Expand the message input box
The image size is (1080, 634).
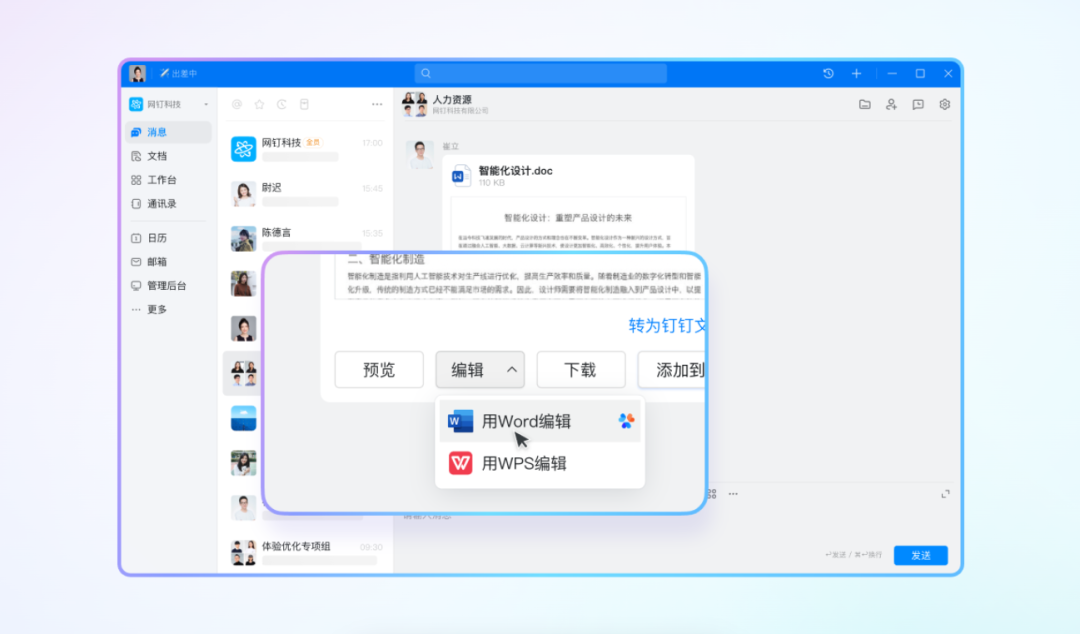pyautogui.click(x=946, y=494)
